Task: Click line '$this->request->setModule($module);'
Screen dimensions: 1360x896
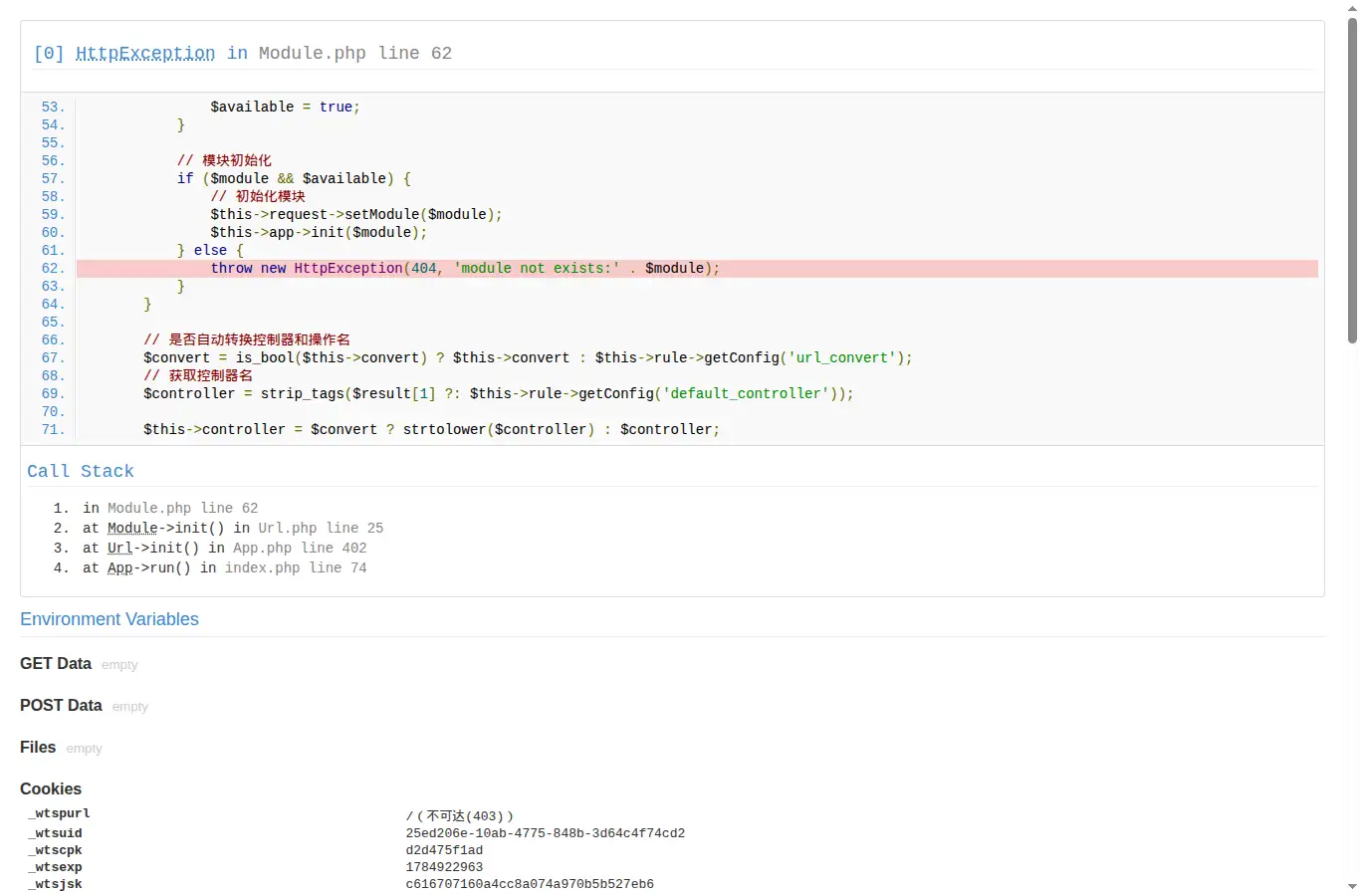Action: coord(356,215)
